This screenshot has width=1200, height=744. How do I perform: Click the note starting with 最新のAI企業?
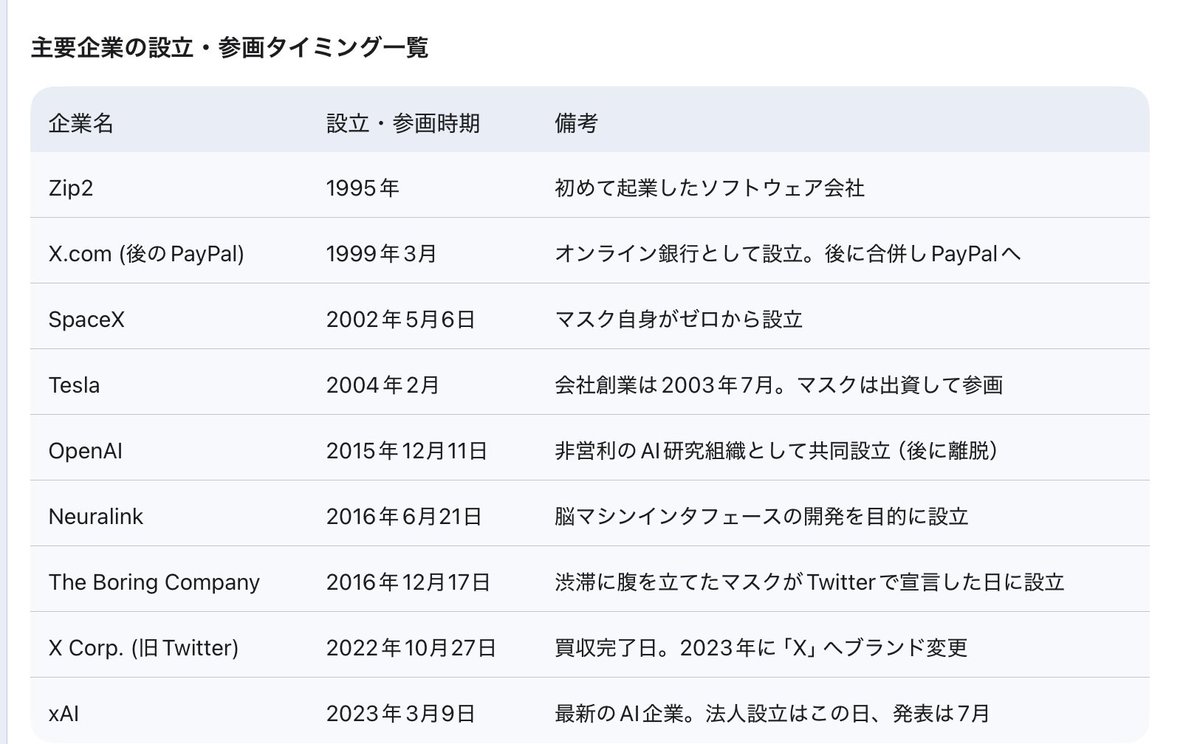[772, 714]
